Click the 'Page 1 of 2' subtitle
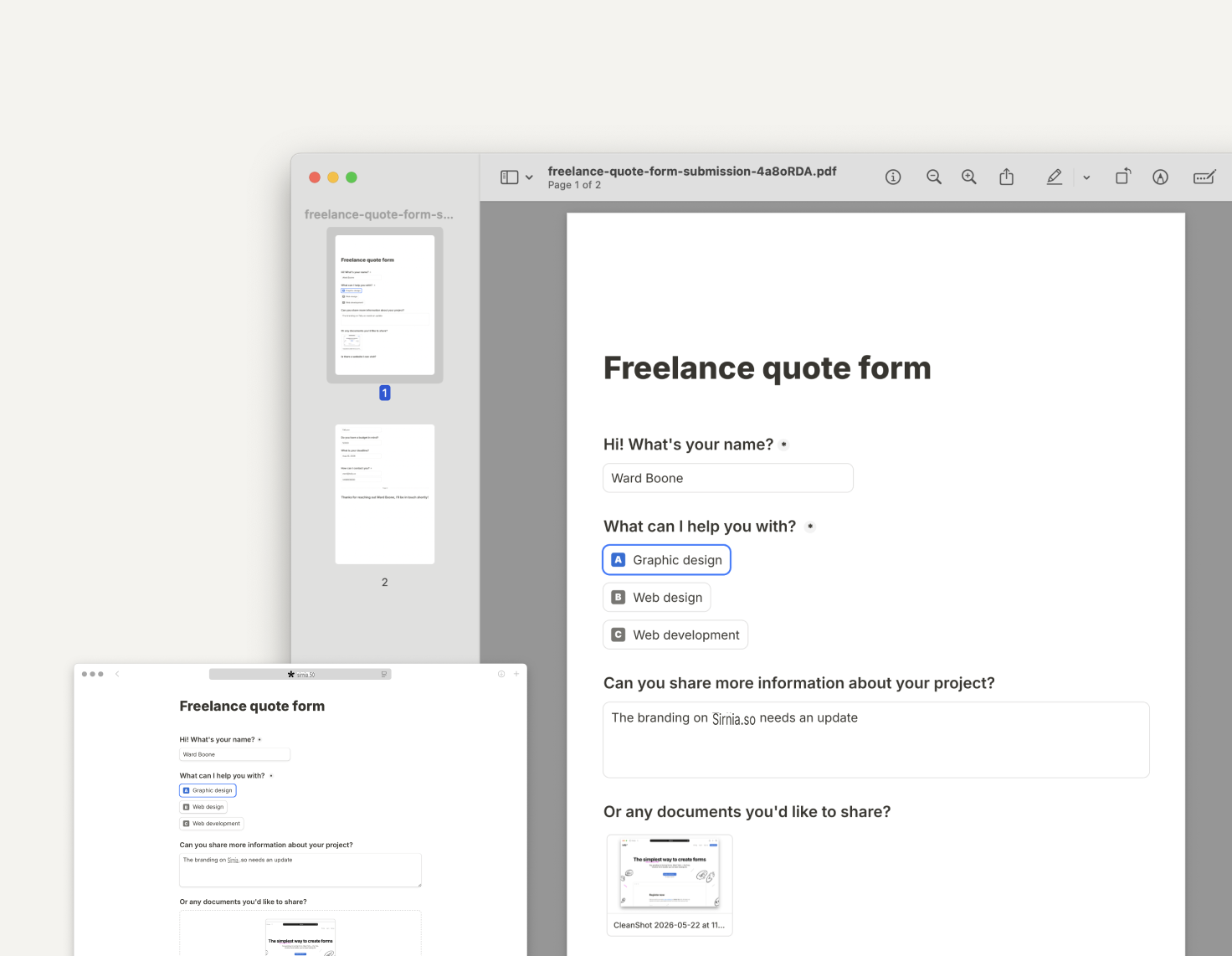 574,185
